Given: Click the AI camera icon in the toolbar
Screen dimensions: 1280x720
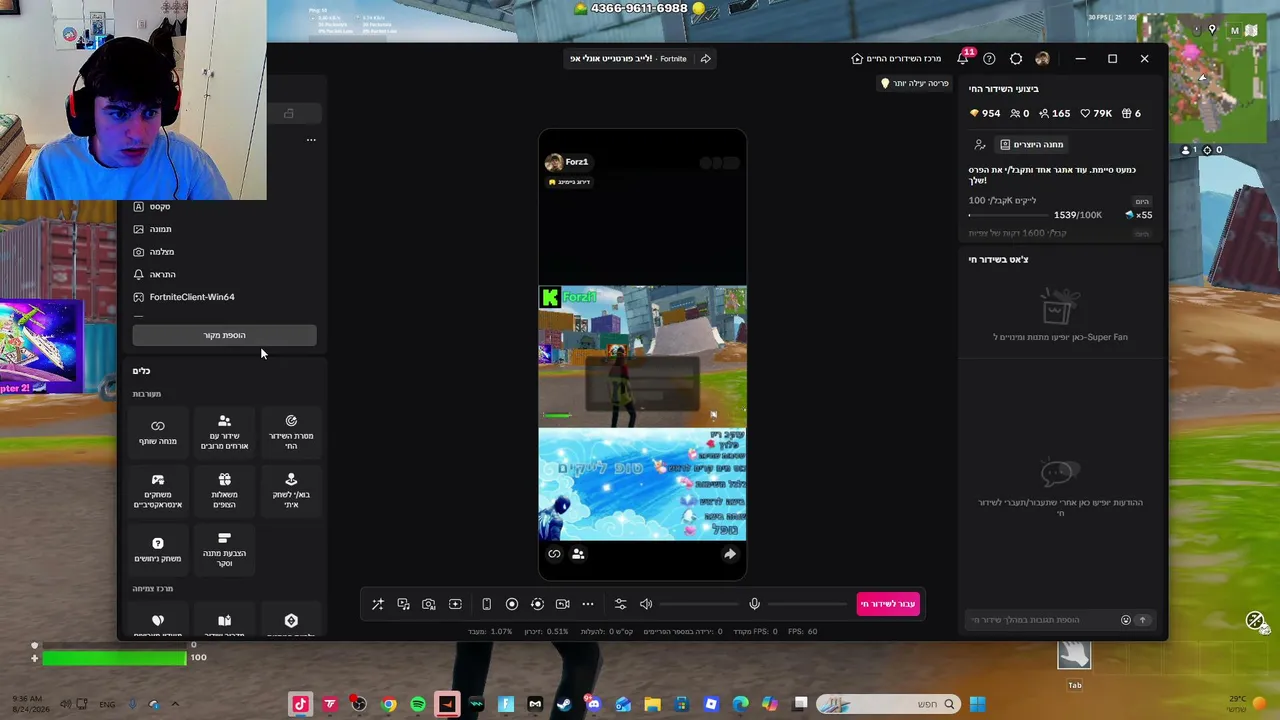Looking at the screenshot, I should [429, 604].
